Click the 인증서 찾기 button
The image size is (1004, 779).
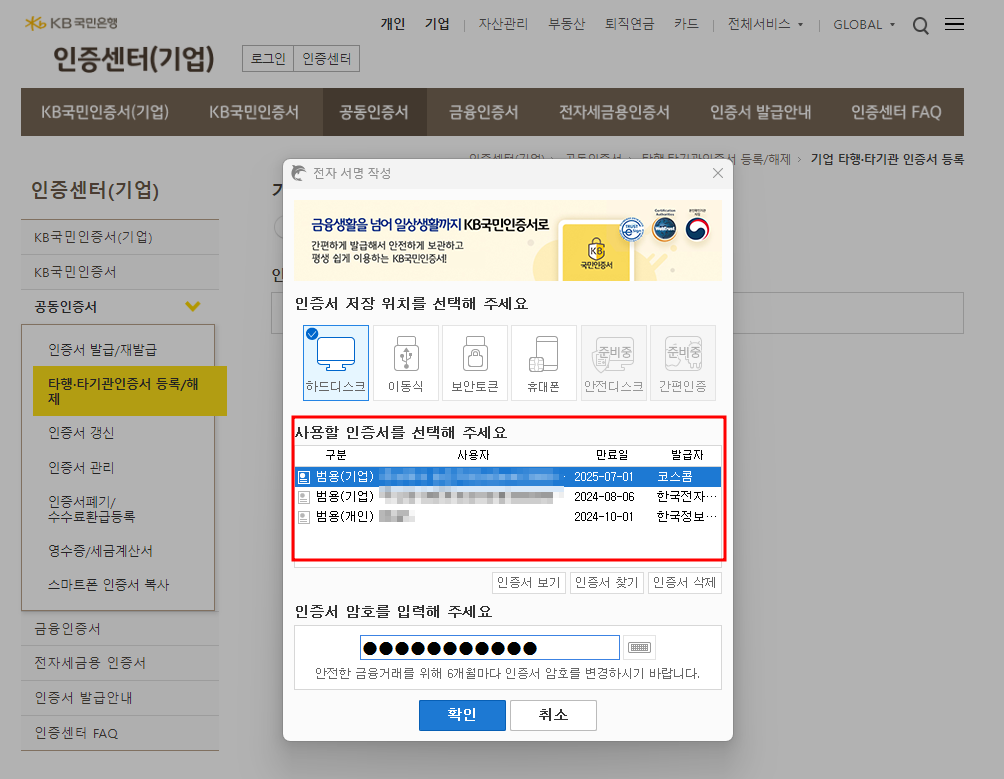pyautogui.click(x=606, y=582)
